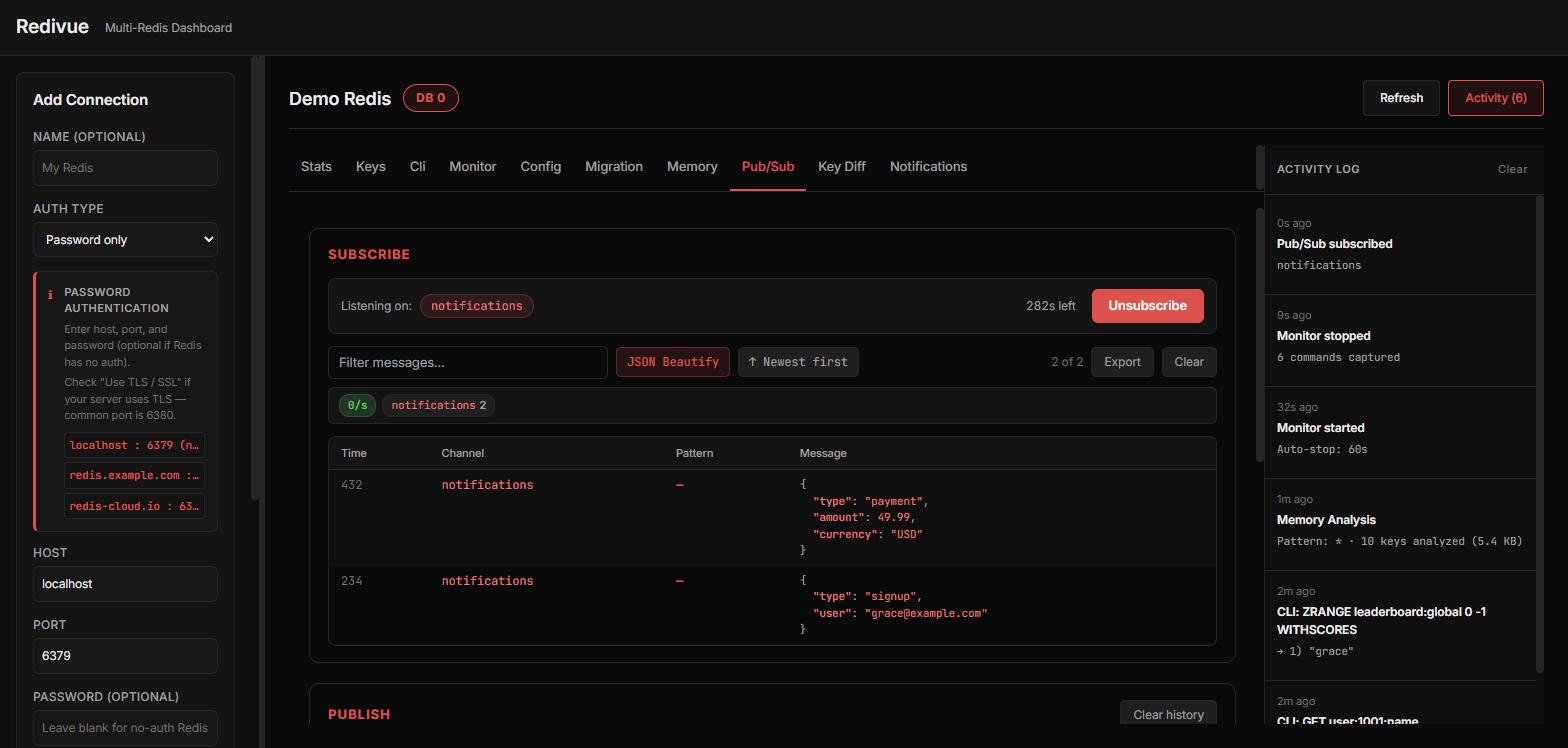Viewport: 1568px width, 748px height.
Task: Switch to the Keys tab
Action: point(370,167)
